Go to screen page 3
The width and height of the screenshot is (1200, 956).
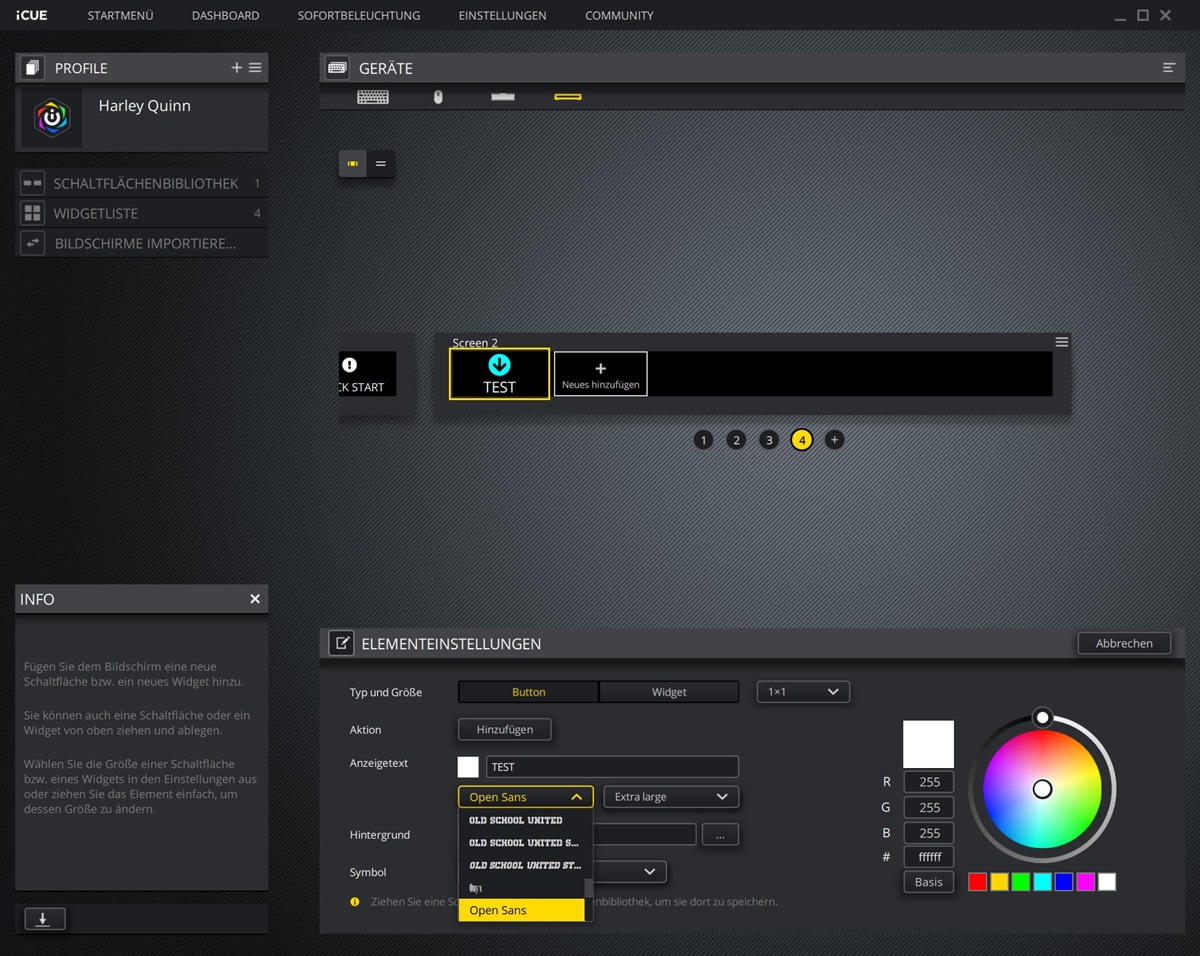[x=768, y=440]
